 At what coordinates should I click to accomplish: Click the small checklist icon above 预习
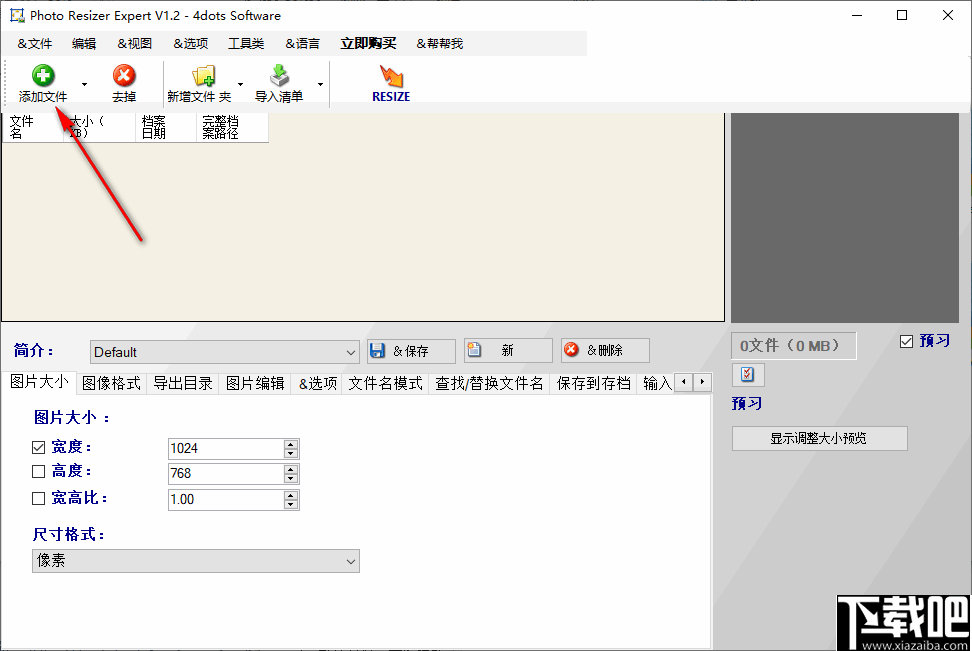tap(748, 374)
